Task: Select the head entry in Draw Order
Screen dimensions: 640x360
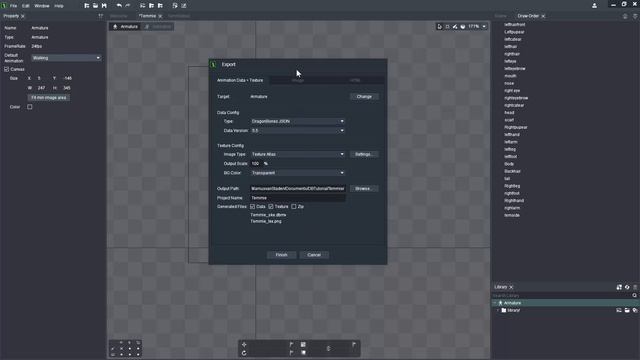Action: pyautogui.click(x=509, y=113)
